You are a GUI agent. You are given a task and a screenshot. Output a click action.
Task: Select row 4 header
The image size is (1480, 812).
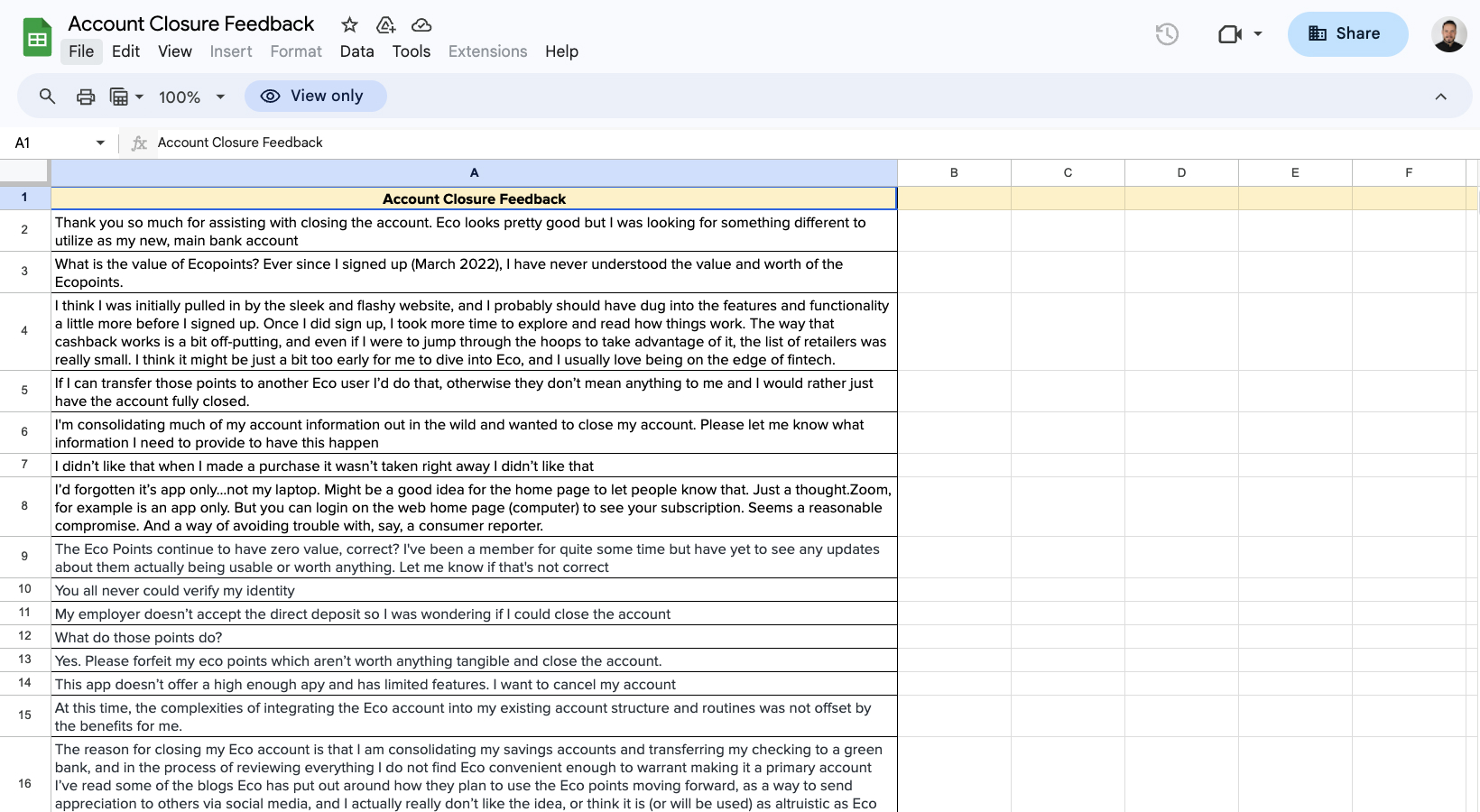(24, 331)
